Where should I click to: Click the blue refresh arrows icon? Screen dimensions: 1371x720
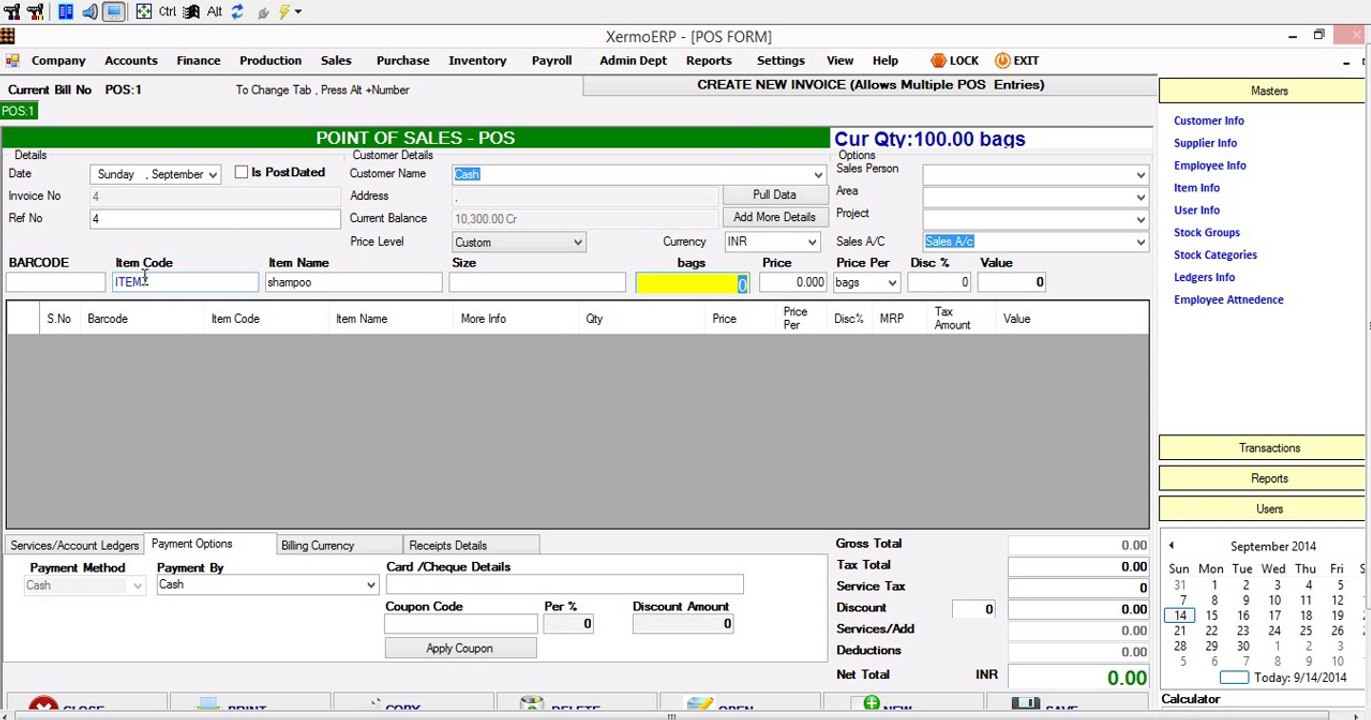pyautogui.click(x=237, y=12)
